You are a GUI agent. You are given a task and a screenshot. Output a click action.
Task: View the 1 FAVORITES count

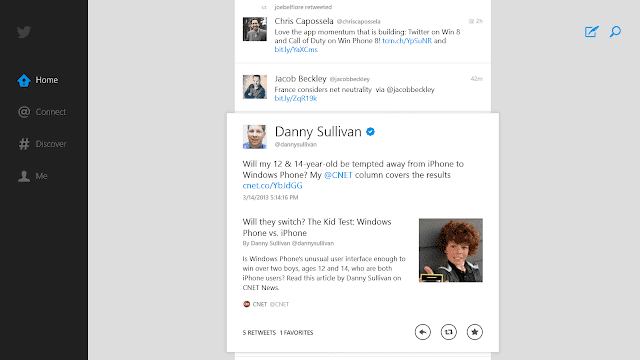[x=296, y=333]
